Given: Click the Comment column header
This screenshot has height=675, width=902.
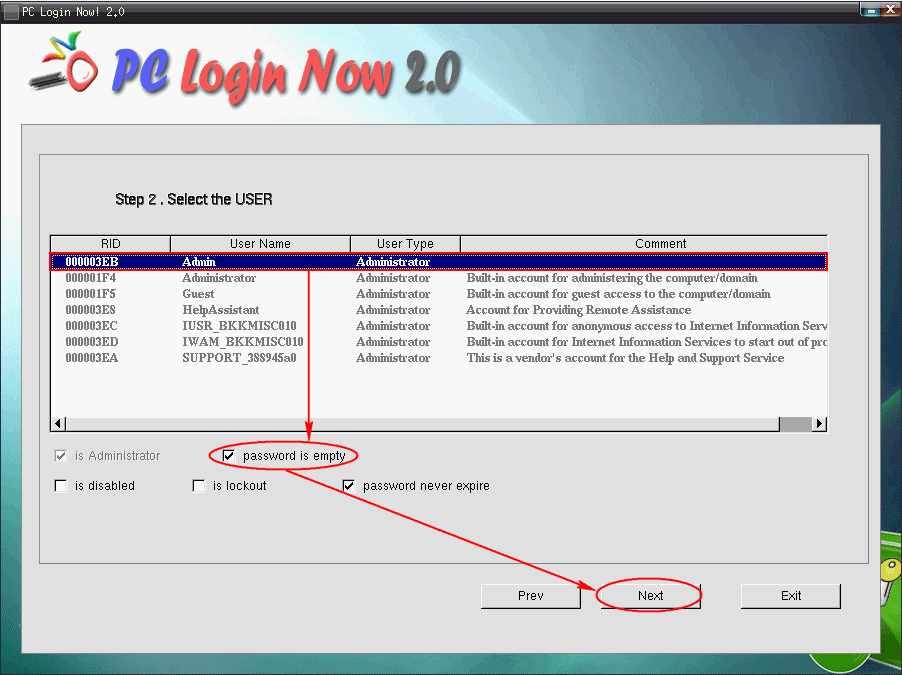Looking at the screenshot, I should point(644,244).
